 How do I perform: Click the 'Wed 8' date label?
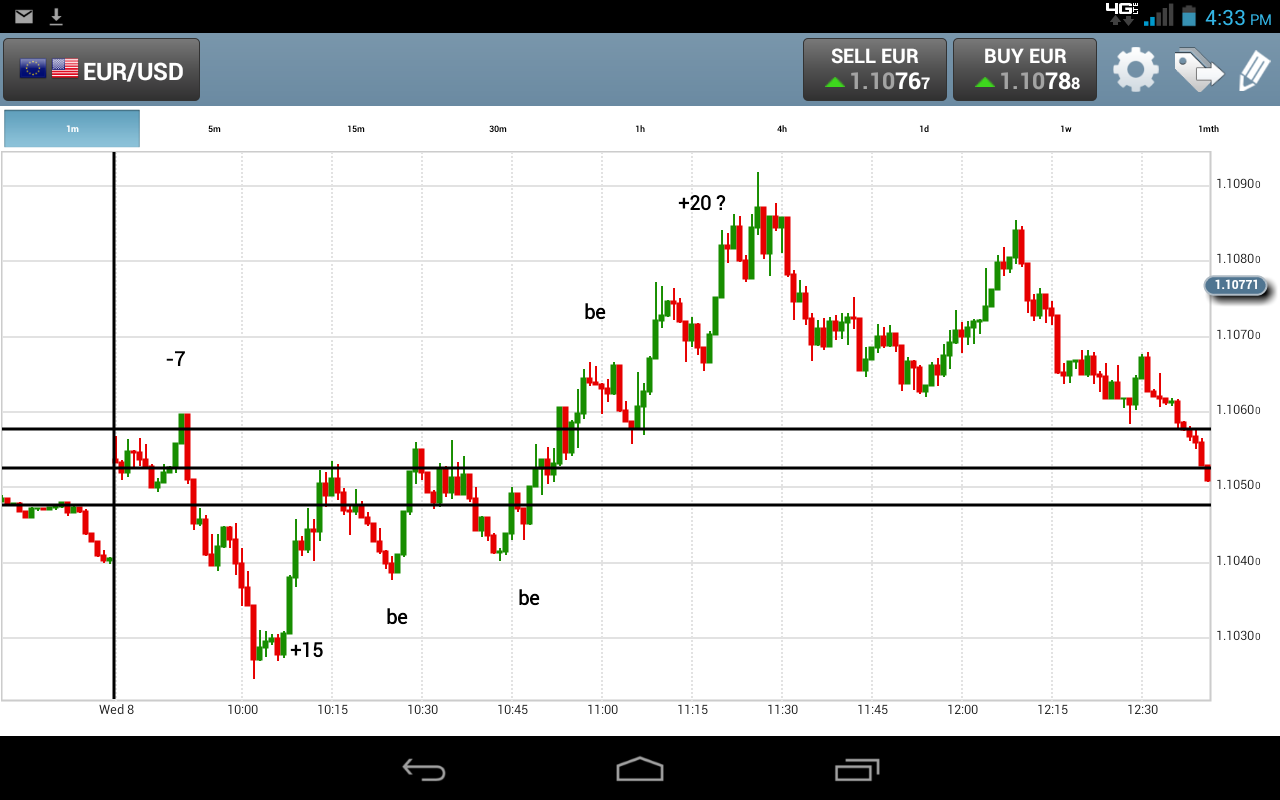pos(116,710)
